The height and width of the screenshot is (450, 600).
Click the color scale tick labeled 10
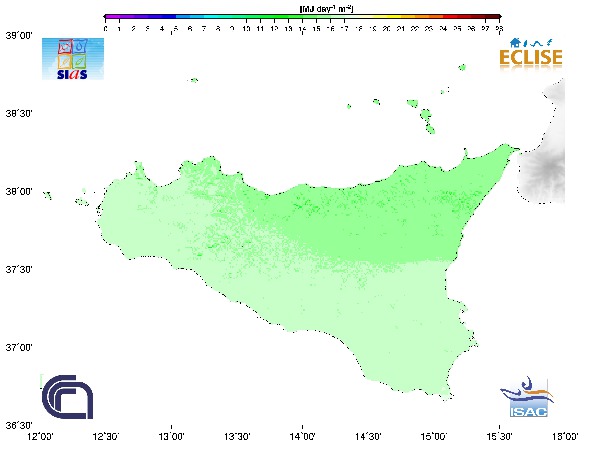point(246,29)
